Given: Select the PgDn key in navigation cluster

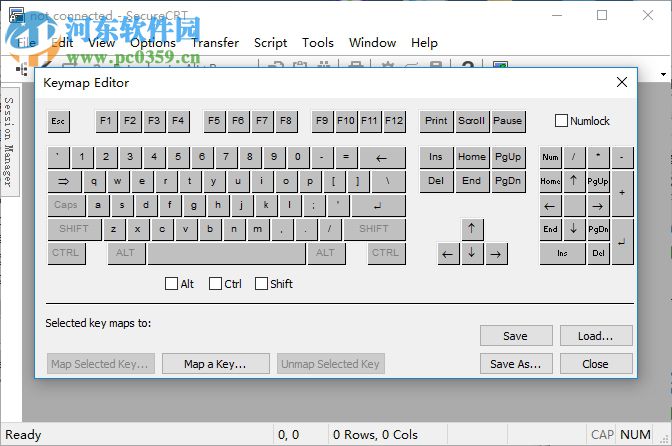Looking at the screenshot, I should point(508,181).
